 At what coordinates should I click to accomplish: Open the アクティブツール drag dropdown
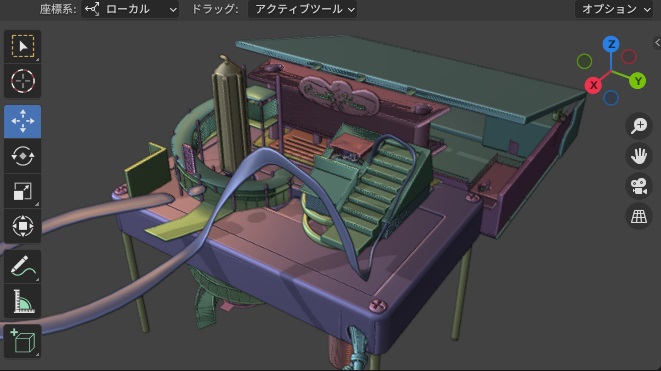click(302, 9)
